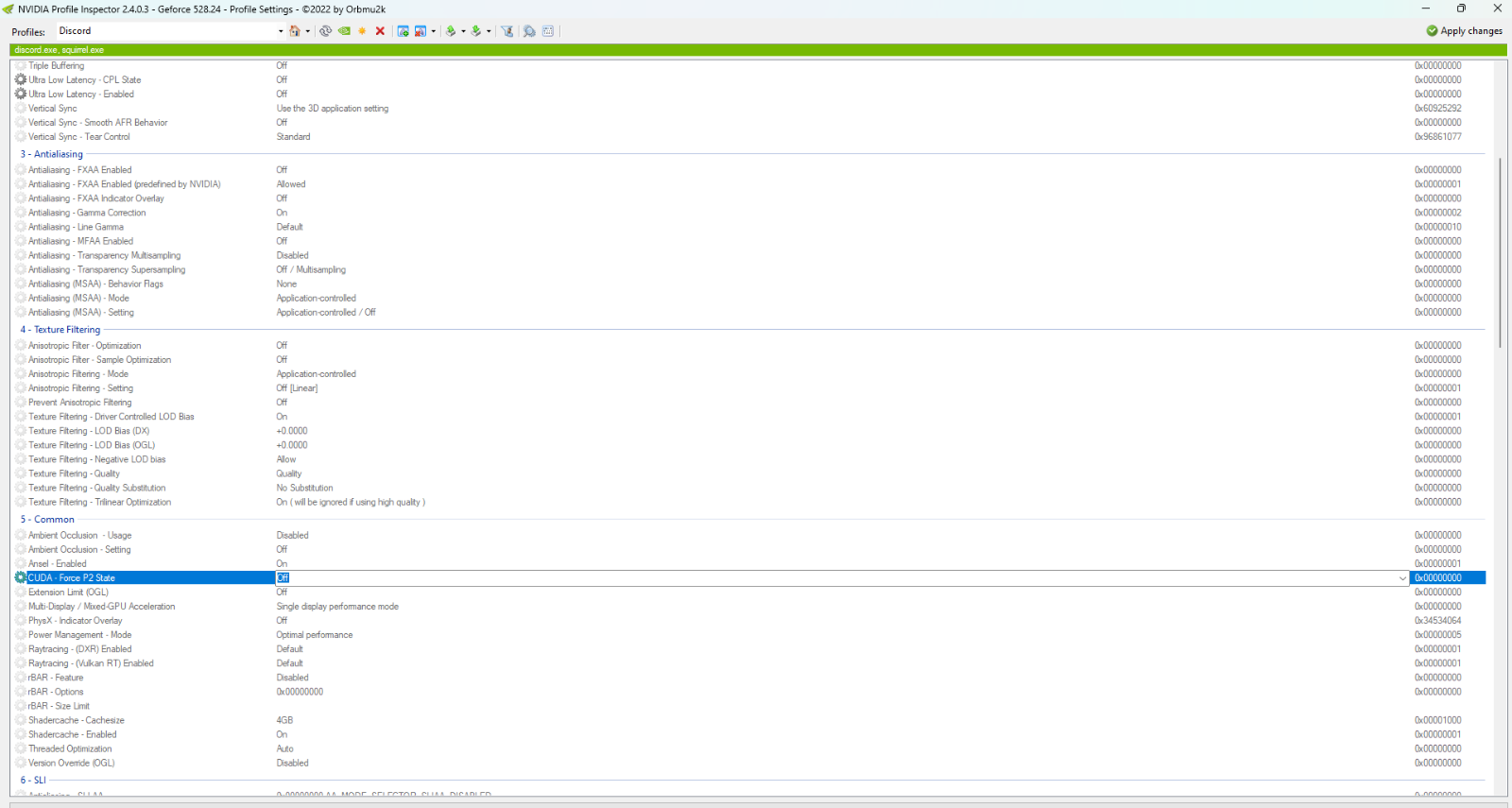Viewport: 1512px width, 808px height.
Task: Expand dropdown arrow next to export icon
Action: pyautogui.click(x=463, y=31)
